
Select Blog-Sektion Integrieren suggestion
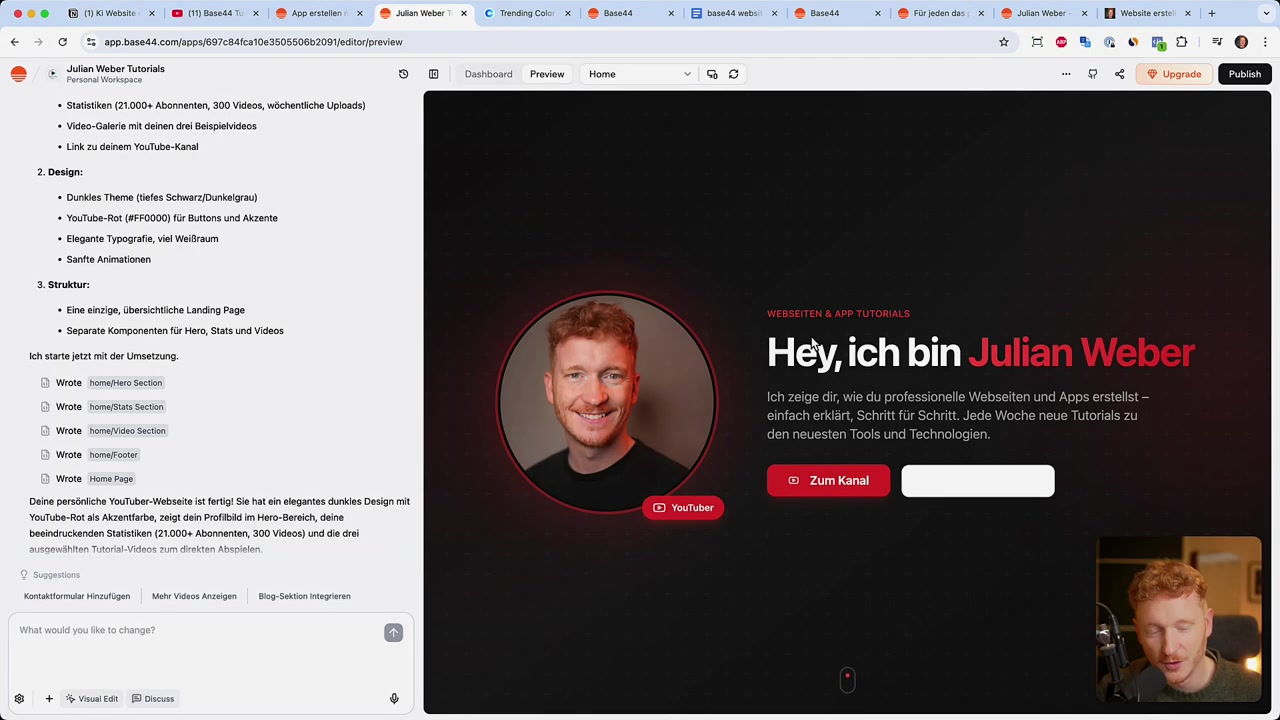pos(304,596)
